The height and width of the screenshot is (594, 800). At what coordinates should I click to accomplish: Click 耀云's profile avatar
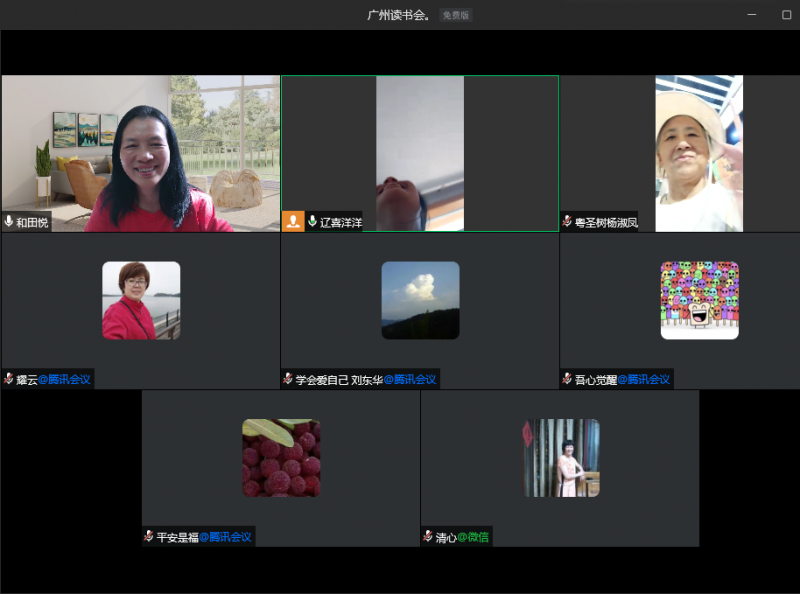click(x=141, y=300)
